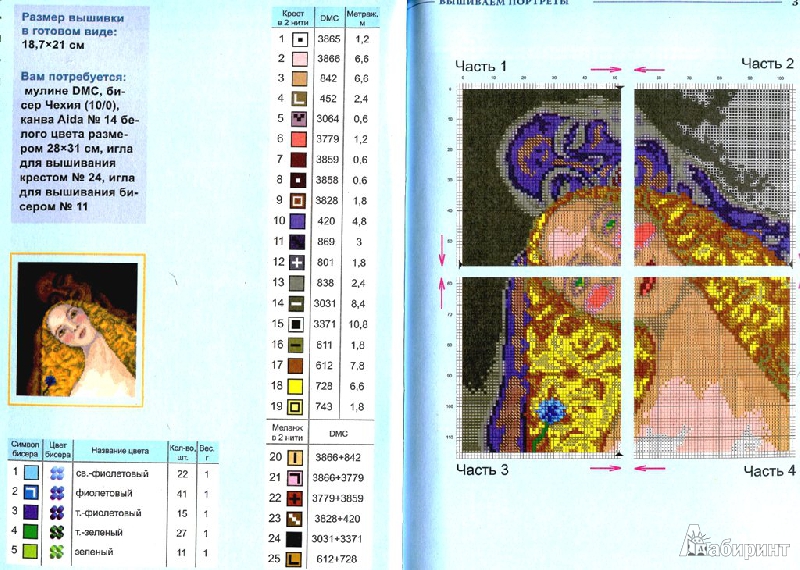The width and height of the screenshot is (800, 570).
Task: Click DMC code '3858' in the legend
Action: (x=327, y=180)
